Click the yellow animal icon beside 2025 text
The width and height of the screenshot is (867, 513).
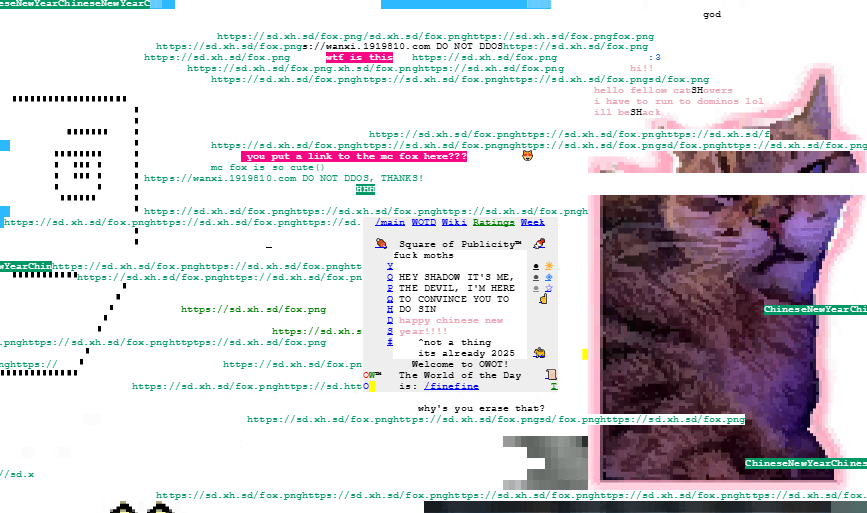click(540, 352)
